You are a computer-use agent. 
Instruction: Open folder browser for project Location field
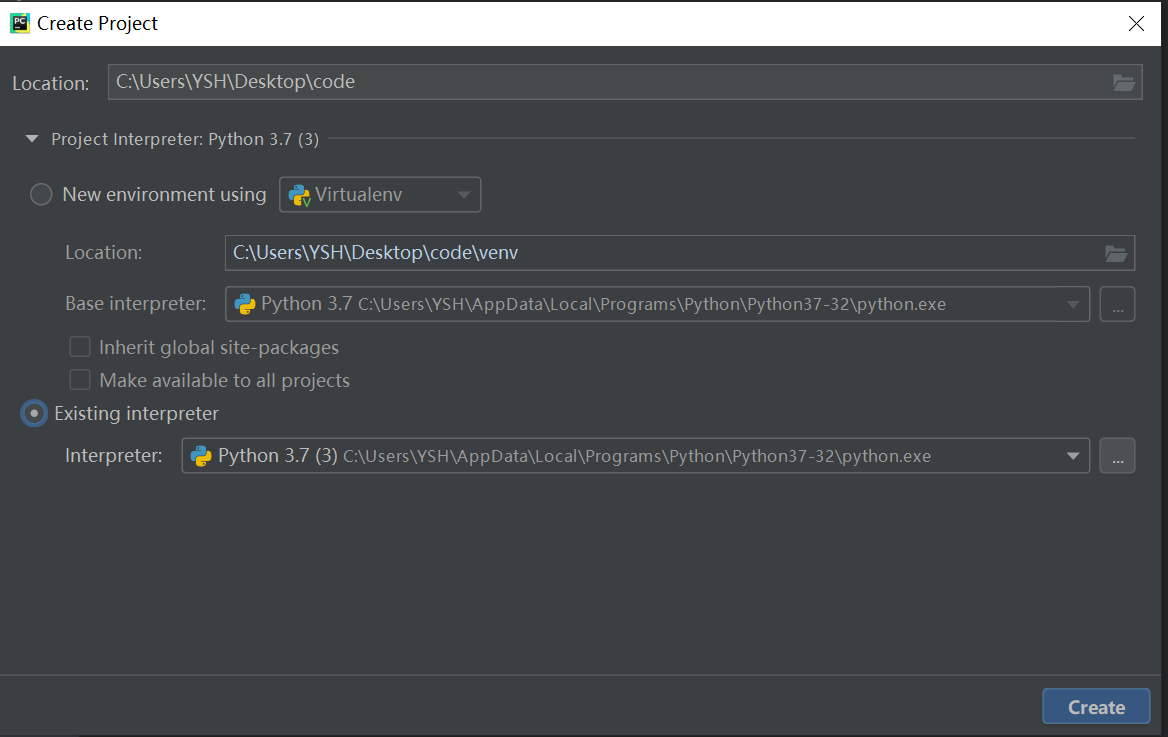point(1123,82)
